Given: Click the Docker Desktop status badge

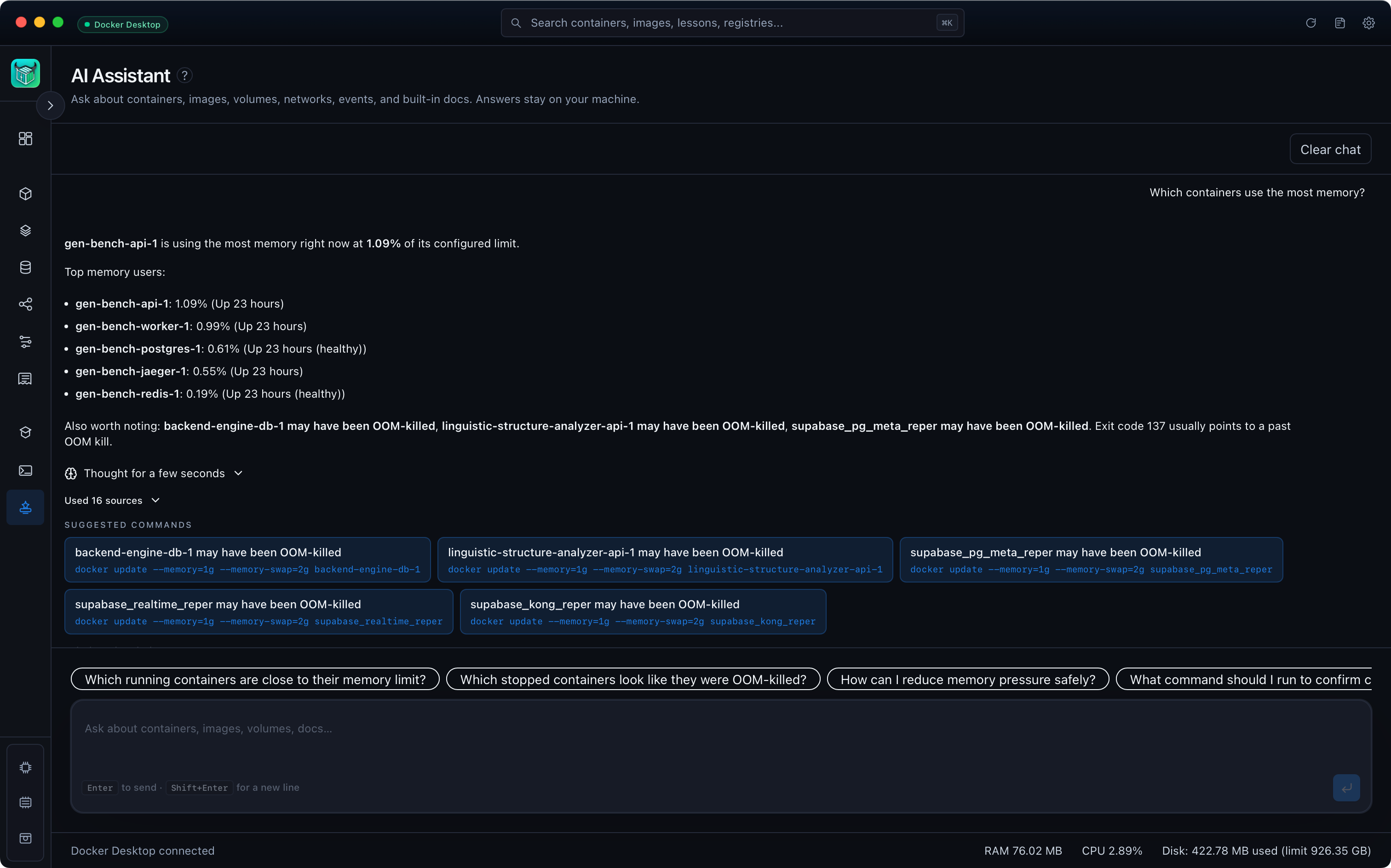Looking at the screenshot, I should tap(123, 25).
